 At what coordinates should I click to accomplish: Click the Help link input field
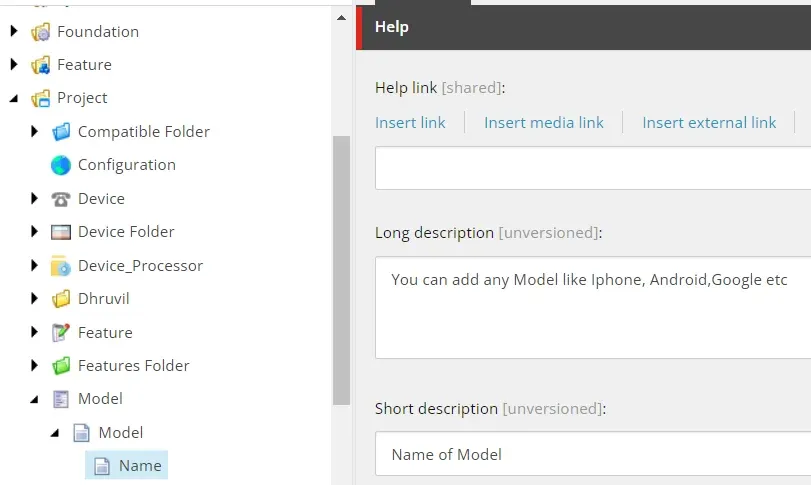pyautogui.click(x=593, y=168)
